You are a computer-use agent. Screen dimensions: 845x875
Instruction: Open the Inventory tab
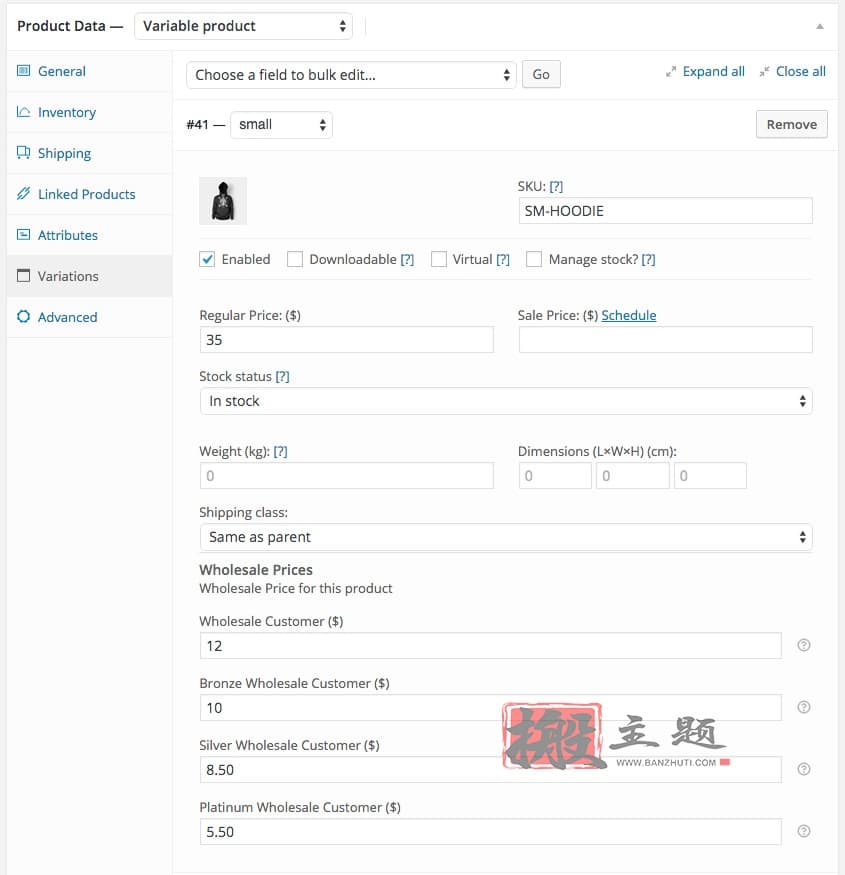pyautogui.click(x=89, y=112)
